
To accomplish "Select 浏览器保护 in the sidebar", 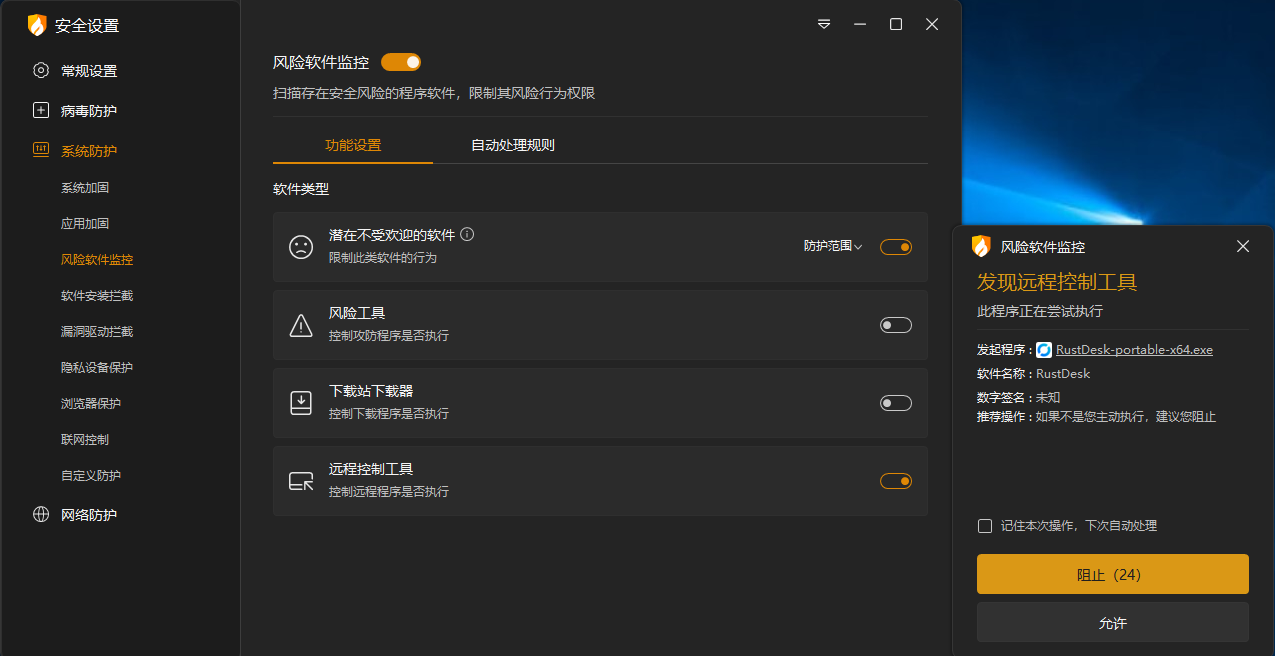I will coord(91,404).
